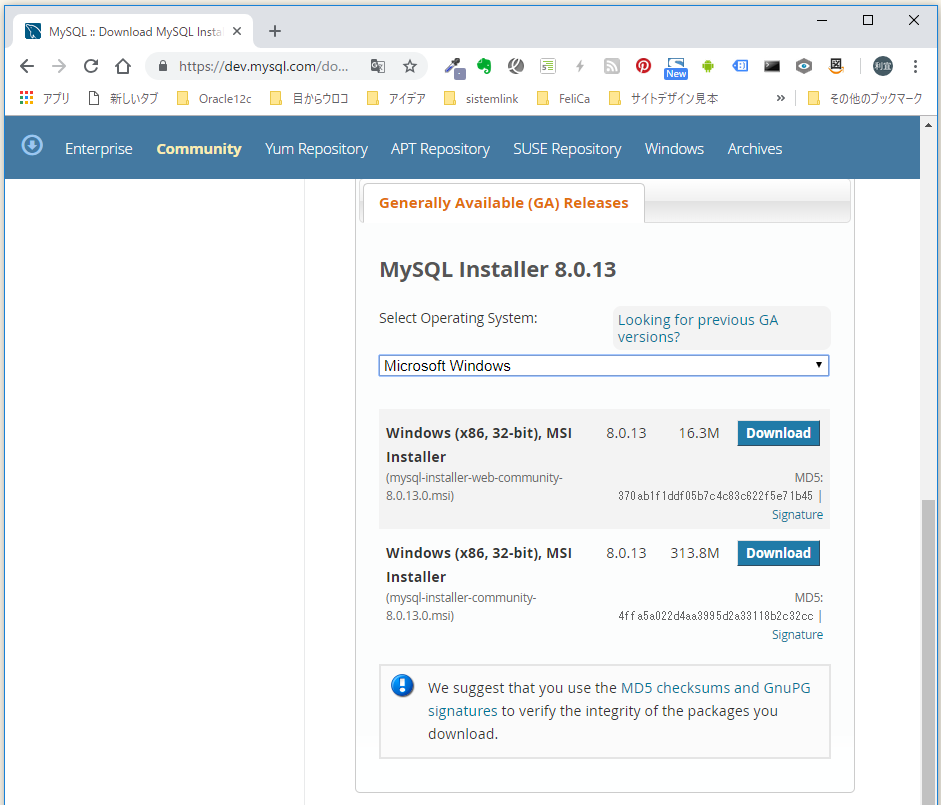Click the MySQL downloads circle-arrow icon

click(32, 145)
